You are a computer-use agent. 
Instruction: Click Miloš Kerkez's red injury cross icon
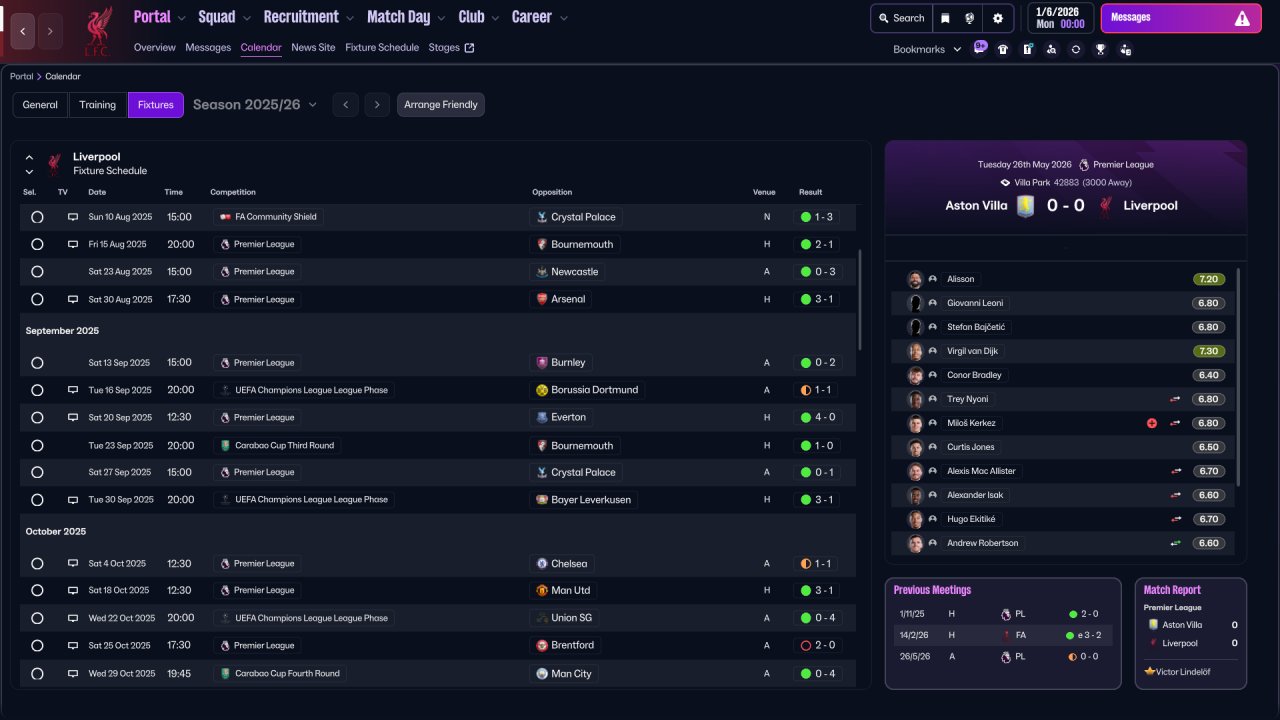[x=1152, y=423]
